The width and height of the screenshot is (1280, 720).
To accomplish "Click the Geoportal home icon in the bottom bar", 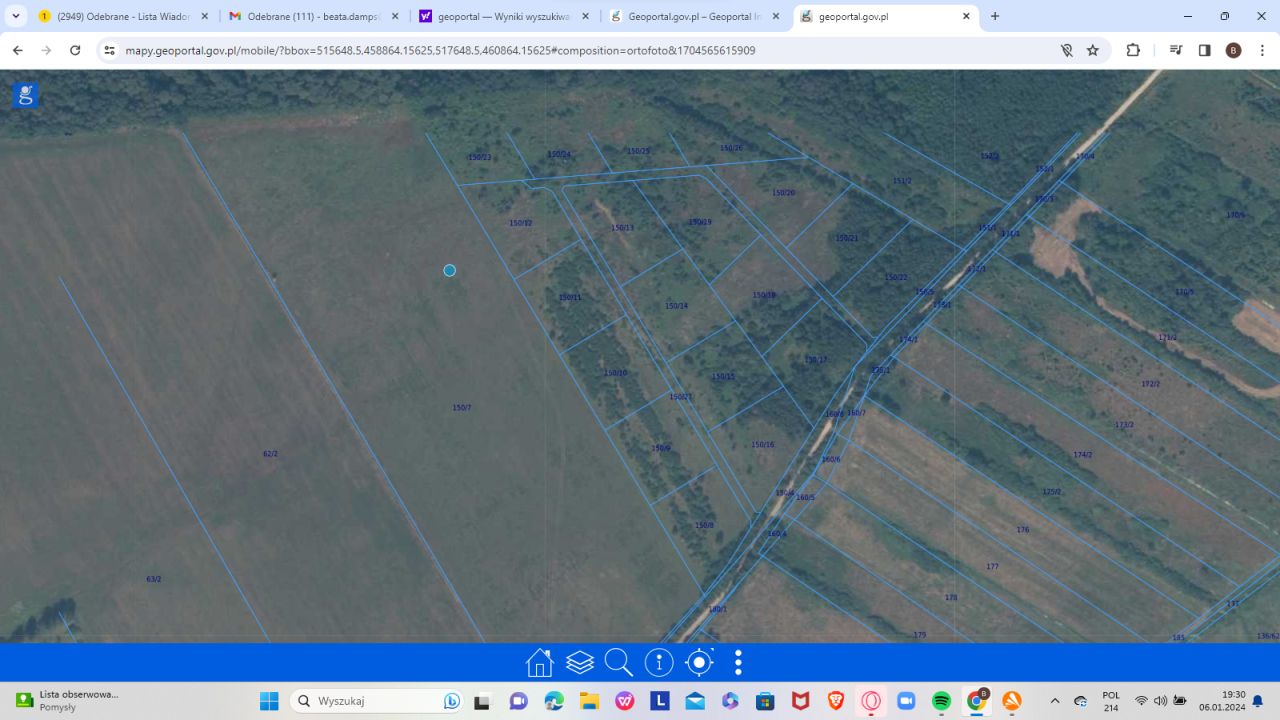I will 540,662.
